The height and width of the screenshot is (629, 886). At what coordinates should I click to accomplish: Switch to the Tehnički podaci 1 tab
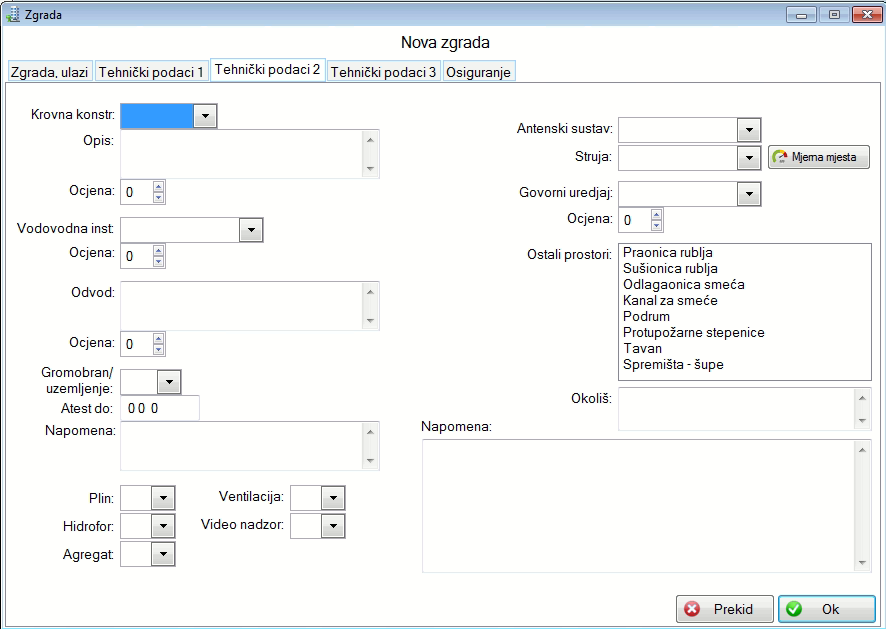coord(151,72)
